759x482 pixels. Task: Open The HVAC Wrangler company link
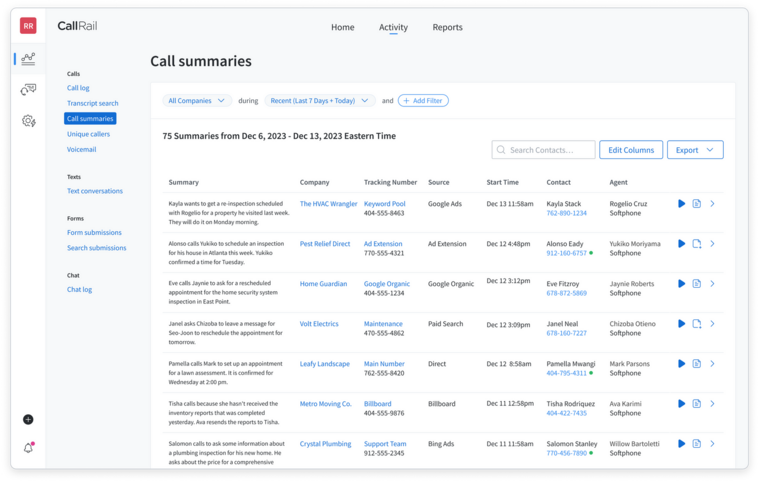tap(328, 204)
